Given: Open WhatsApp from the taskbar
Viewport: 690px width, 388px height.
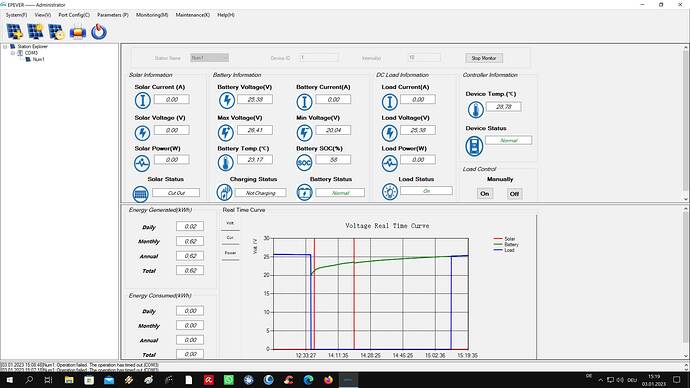Looking at the screenshot, I should pos(228,380).
